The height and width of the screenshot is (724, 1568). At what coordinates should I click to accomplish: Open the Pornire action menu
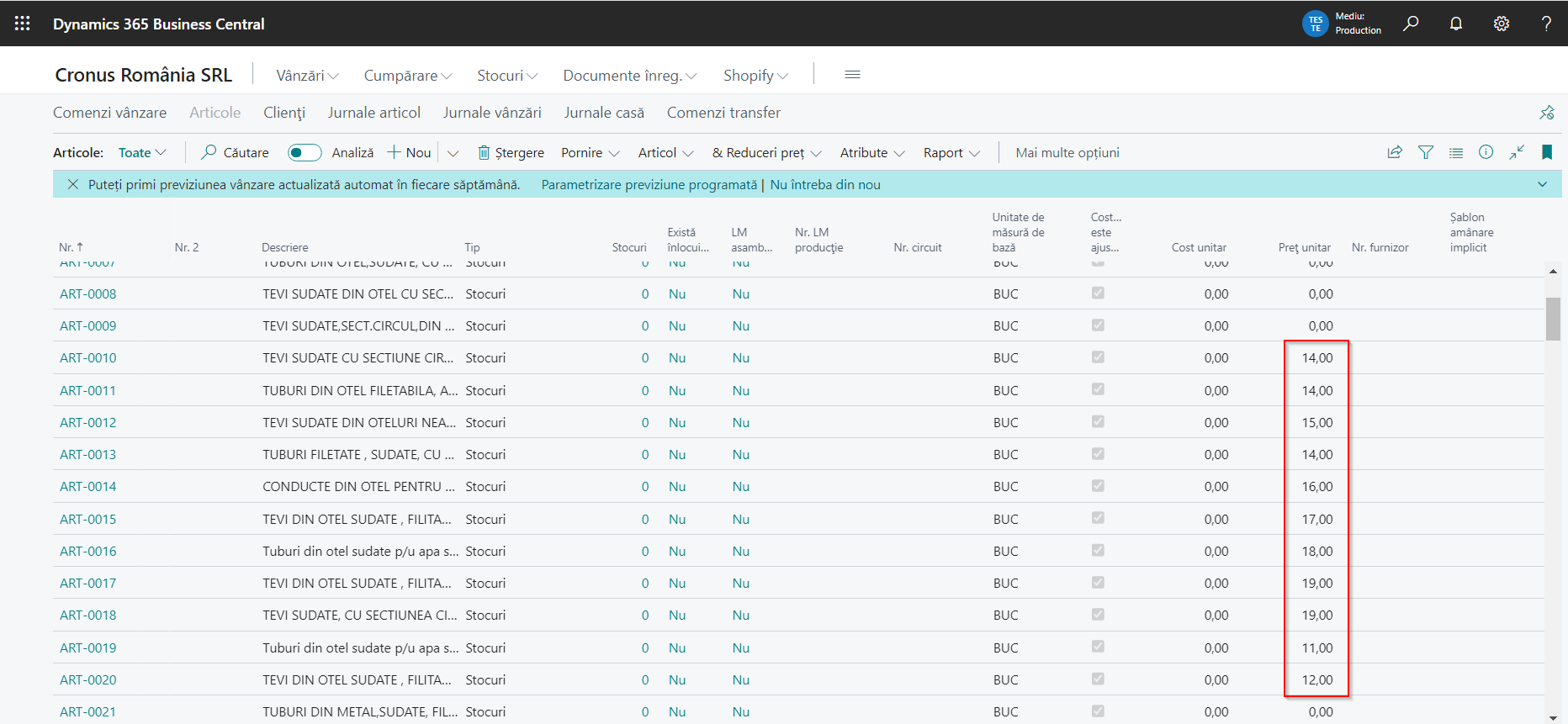click(591, 152)
